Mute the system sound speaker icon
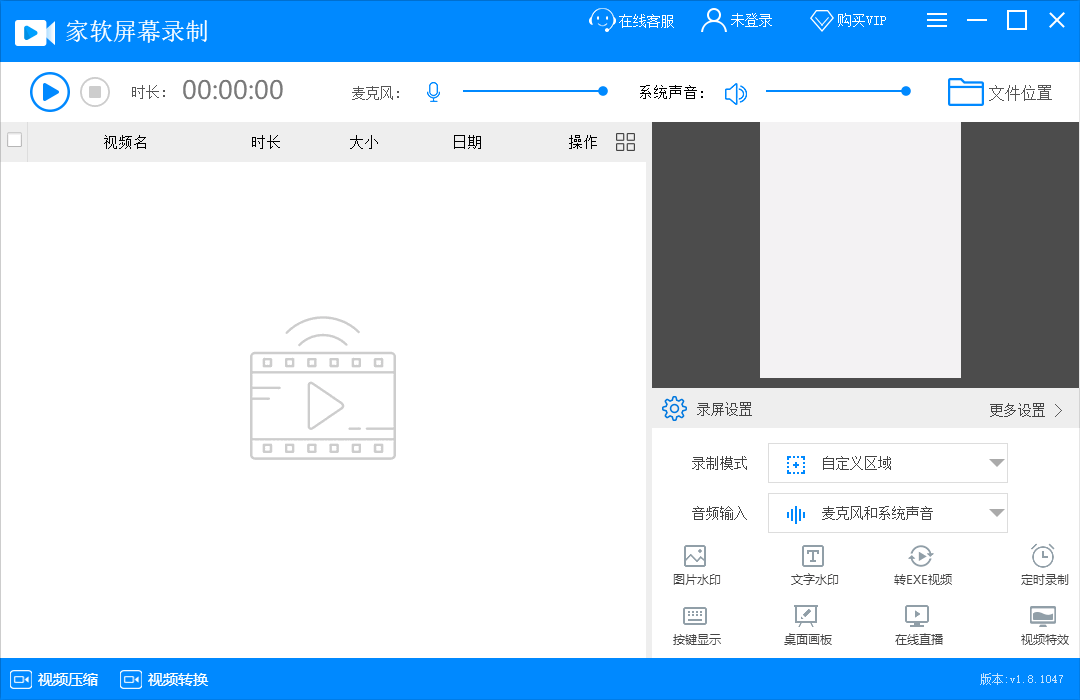 click(736, 93)
